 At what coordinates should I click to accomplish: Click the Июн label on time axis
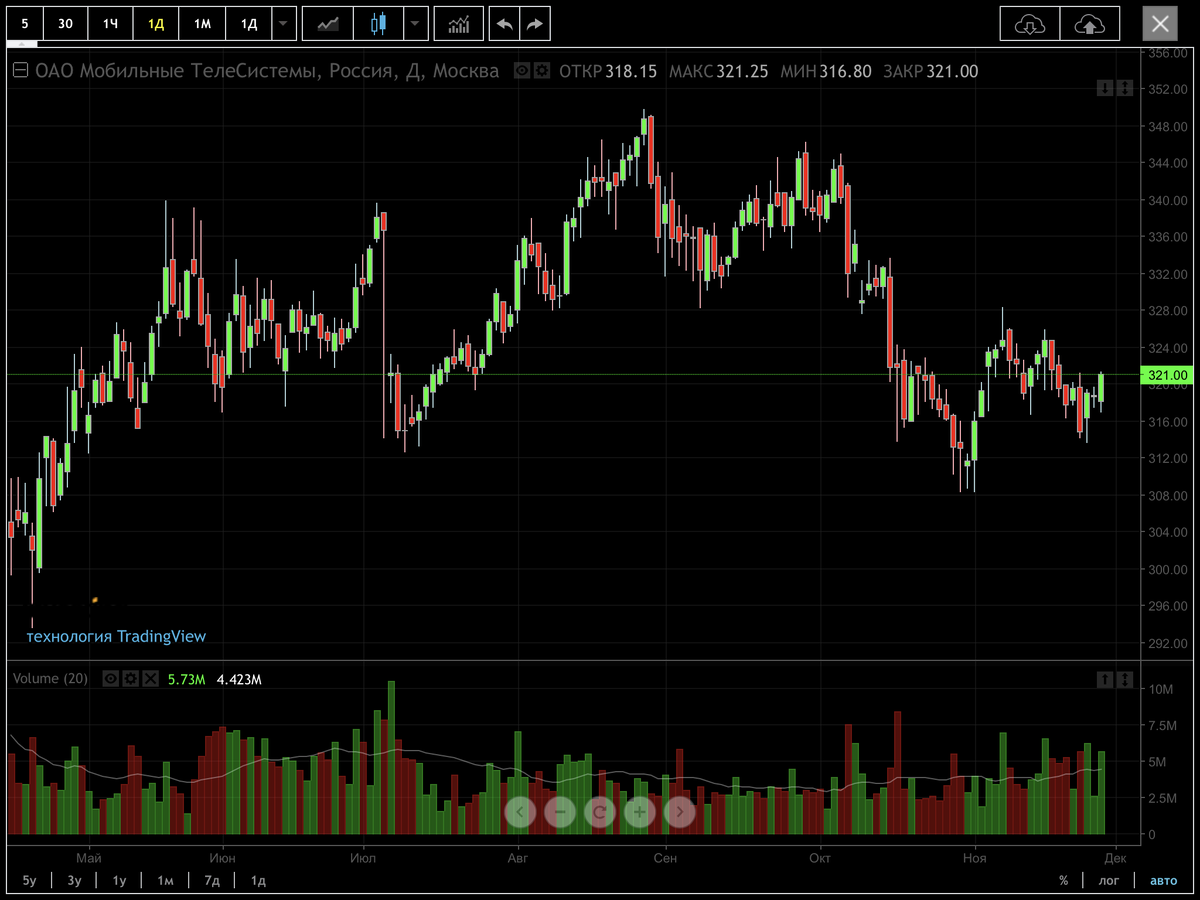coord(223,857)
